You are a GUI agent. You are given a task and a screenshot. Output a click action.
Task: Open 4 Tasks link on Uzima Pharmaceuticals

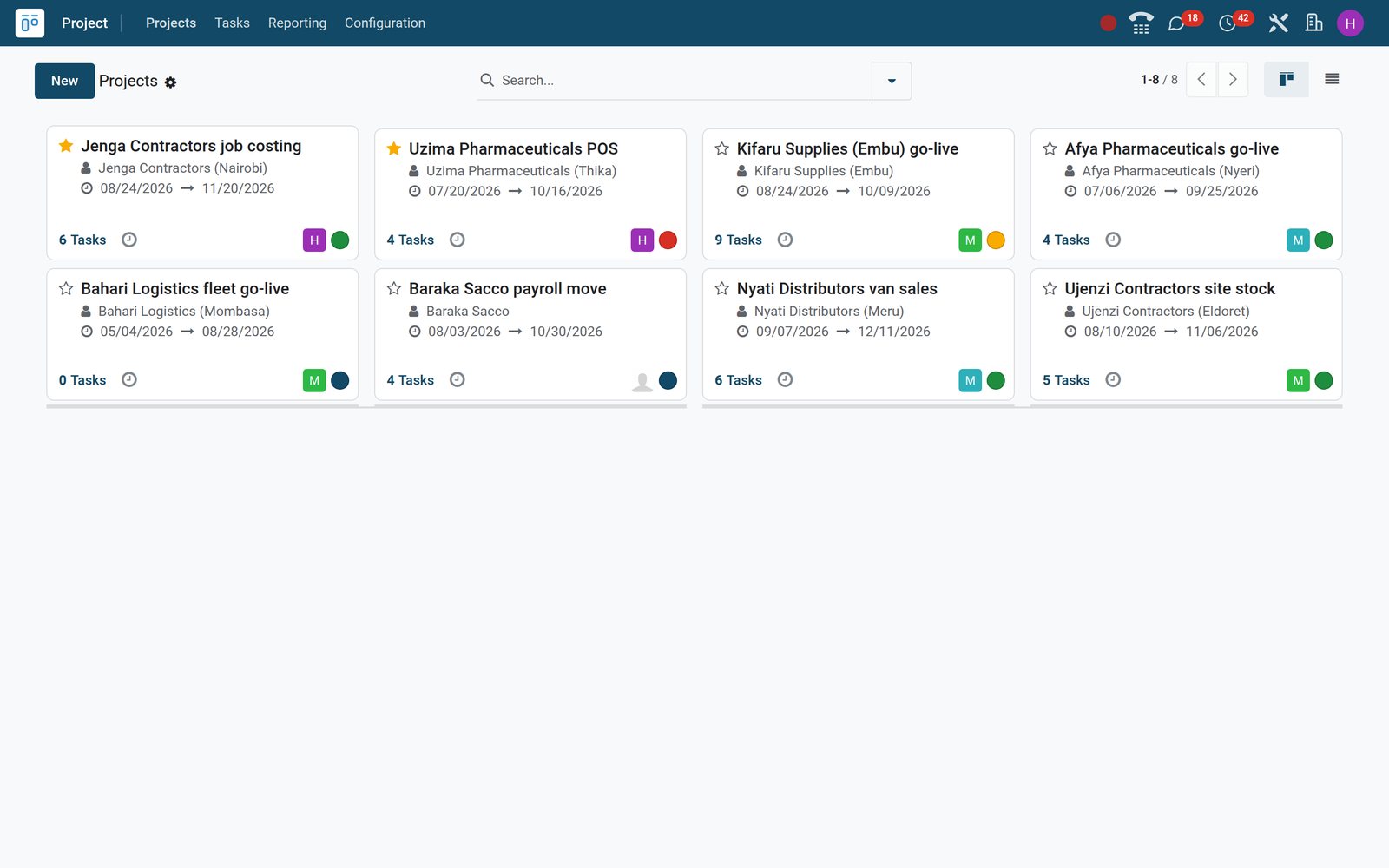pos(410,240)
